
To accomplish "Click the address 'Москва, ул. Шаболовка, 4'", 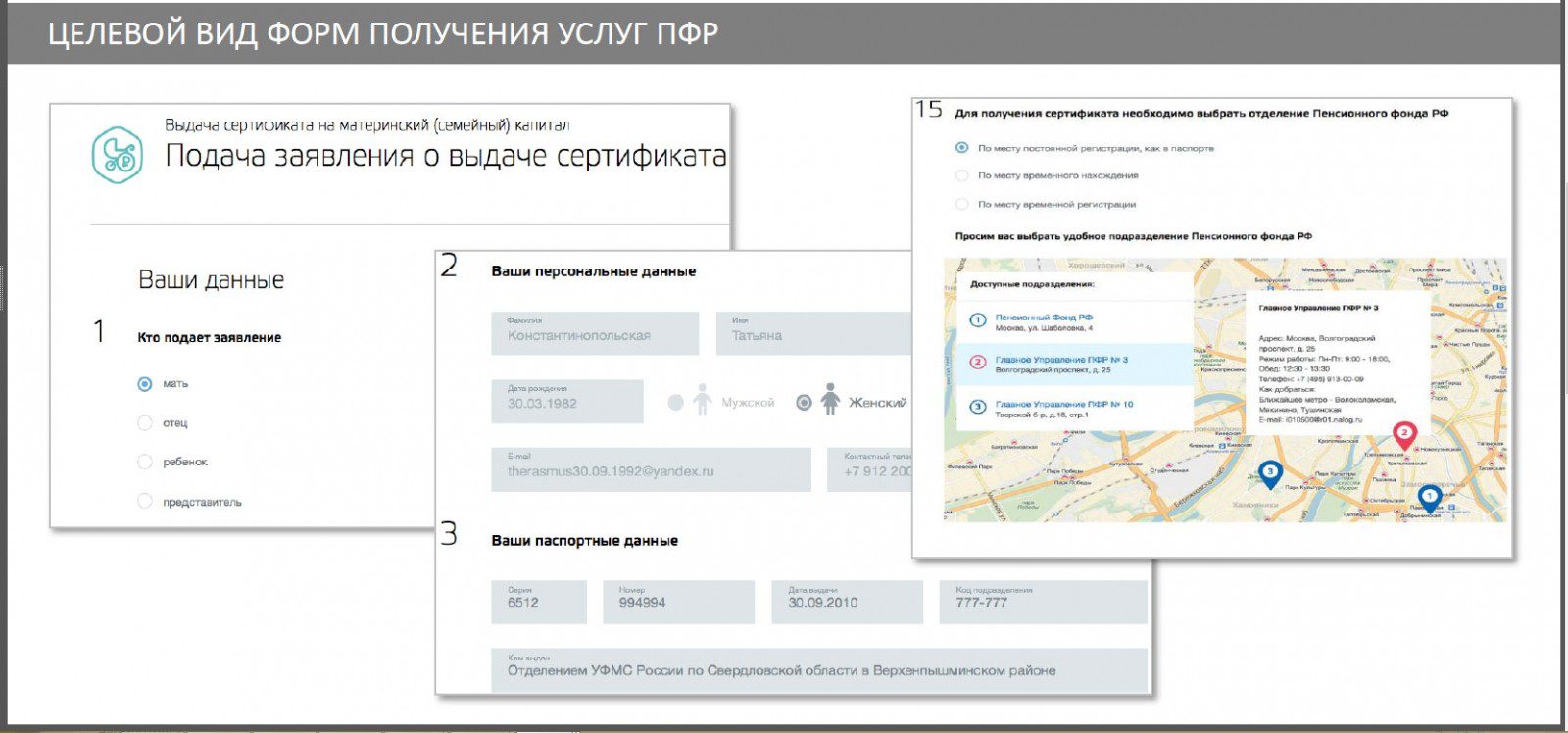I will 1044,328.
